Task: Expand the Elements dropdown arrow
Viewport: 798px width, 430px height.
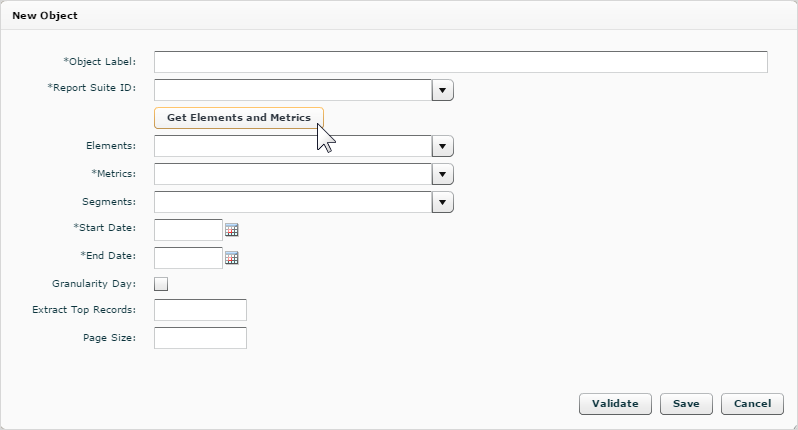Action: click(x=443, y=146)
